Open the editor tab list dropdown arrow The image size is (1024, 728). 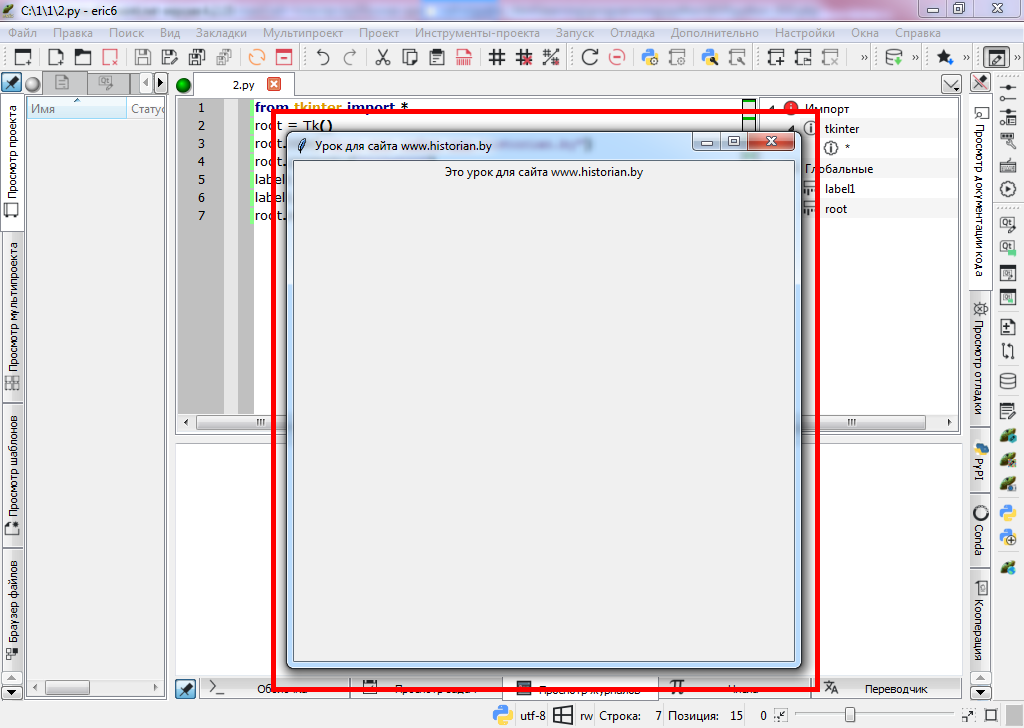point(952,85)
